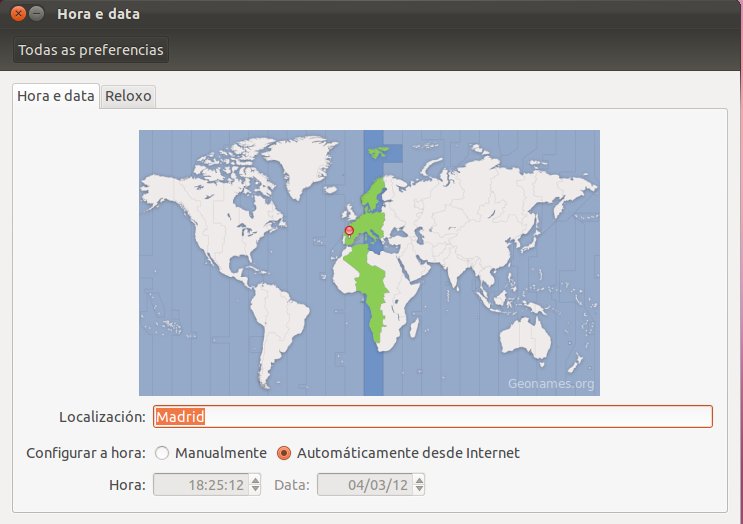The width and height of the screenshot is (743, 524).
Task: Minimize the Hora e data window
Action: coord(36,14)
